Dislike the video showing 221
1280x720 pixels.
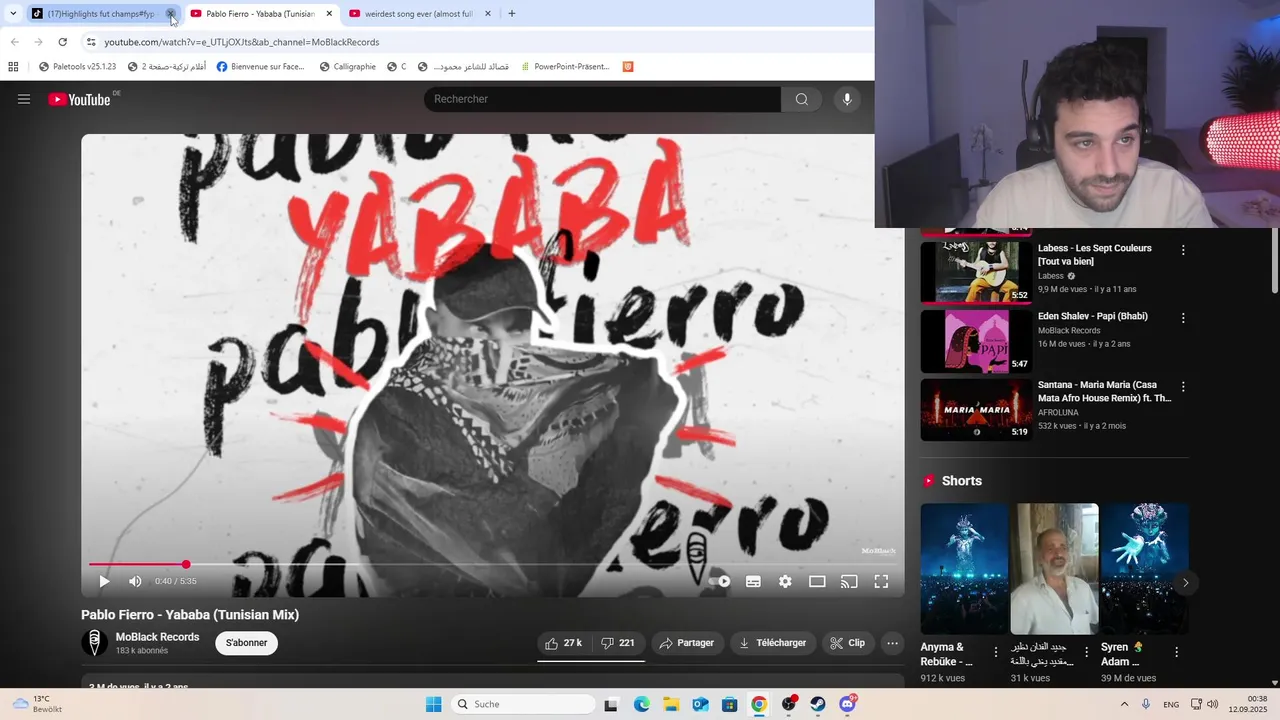click(618, 643)
